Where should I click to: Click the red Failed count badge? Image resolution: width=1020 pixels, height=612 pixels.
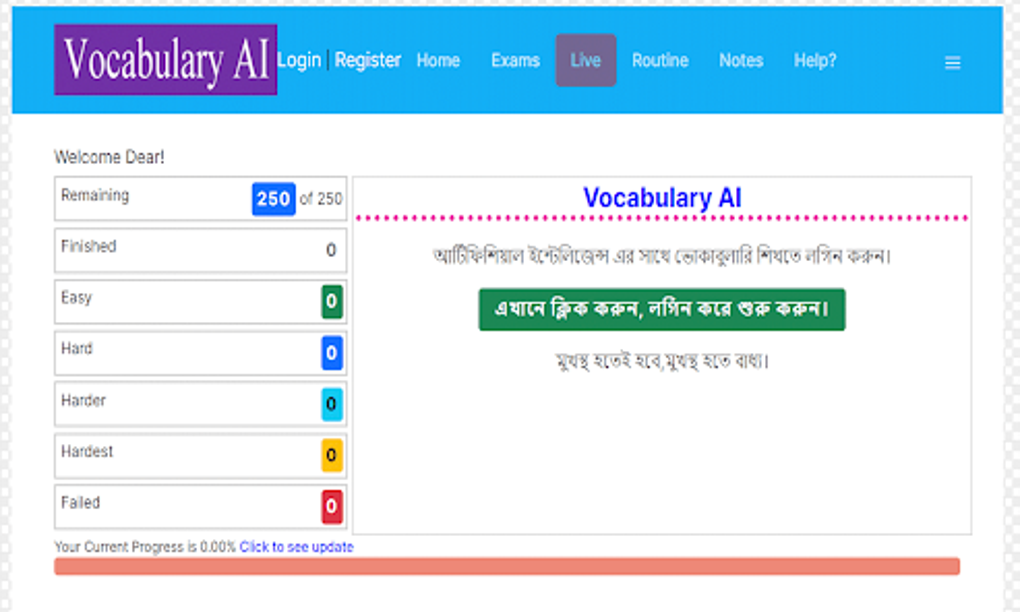point(332,506)
